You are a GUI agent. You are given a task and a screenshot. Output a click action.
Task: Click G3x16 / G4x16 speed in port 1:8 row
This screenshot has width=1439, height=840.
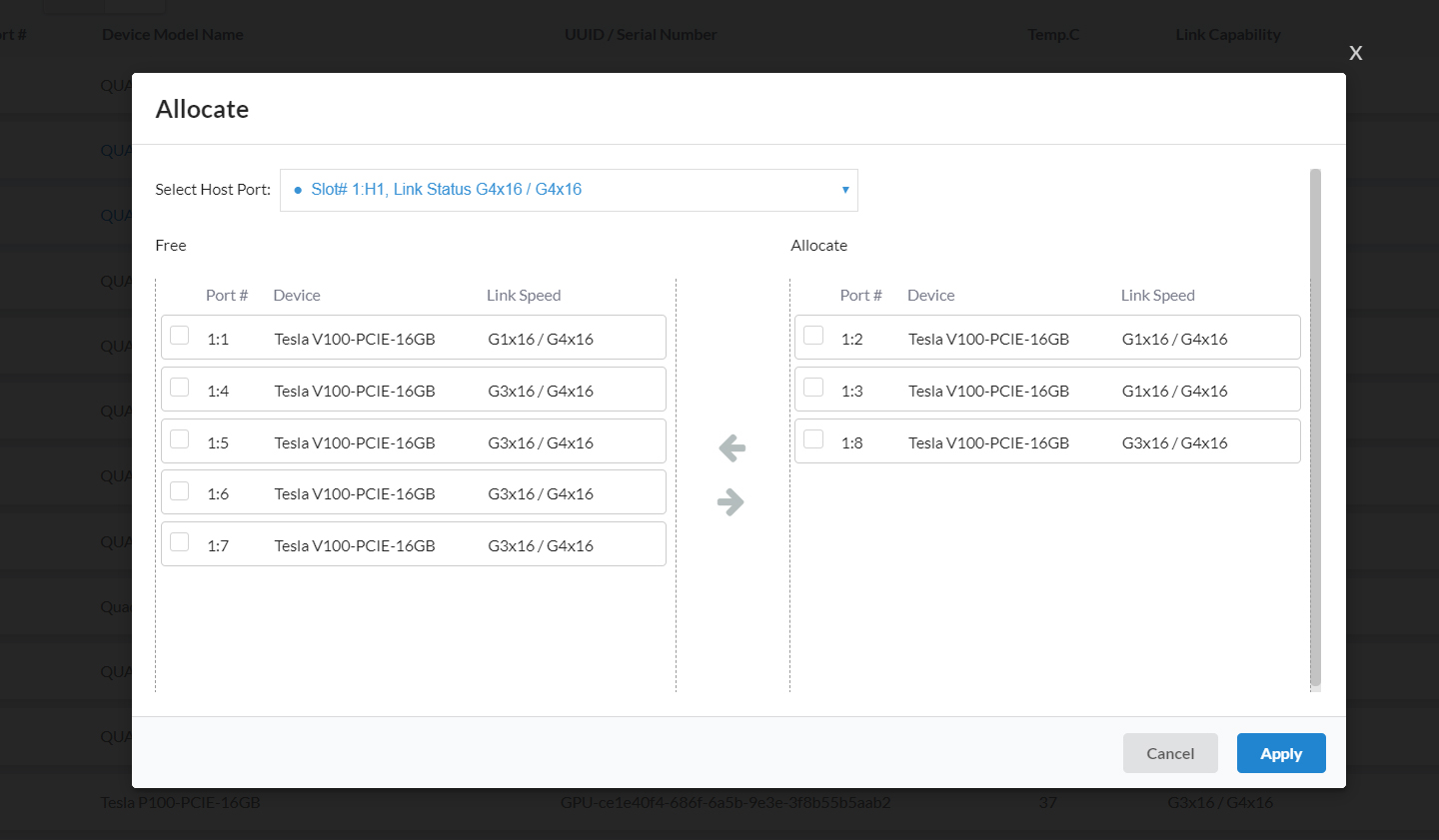tap(1174, 443)
